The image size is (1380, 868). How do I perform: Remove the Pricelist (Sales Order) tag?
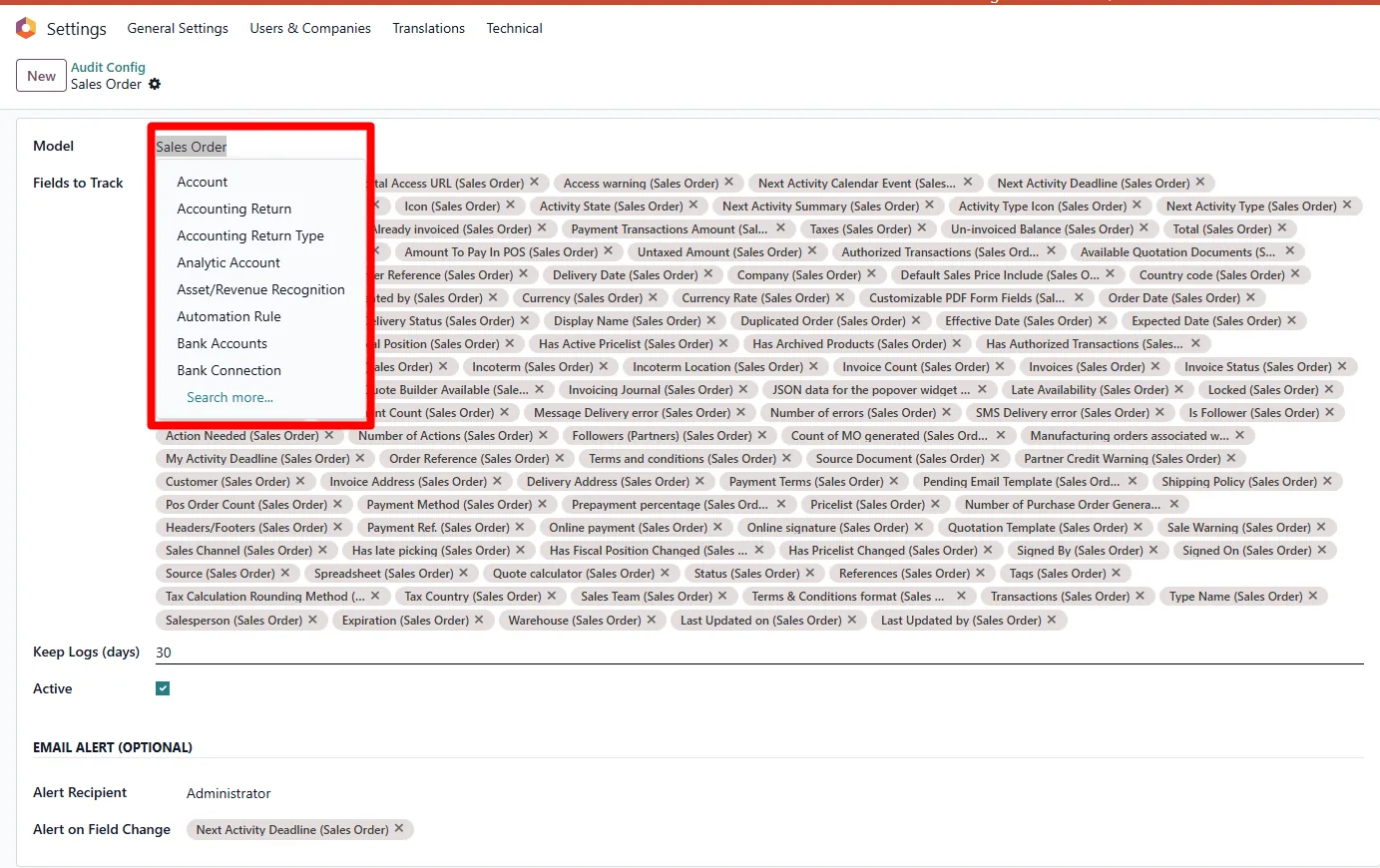[936, 504]
